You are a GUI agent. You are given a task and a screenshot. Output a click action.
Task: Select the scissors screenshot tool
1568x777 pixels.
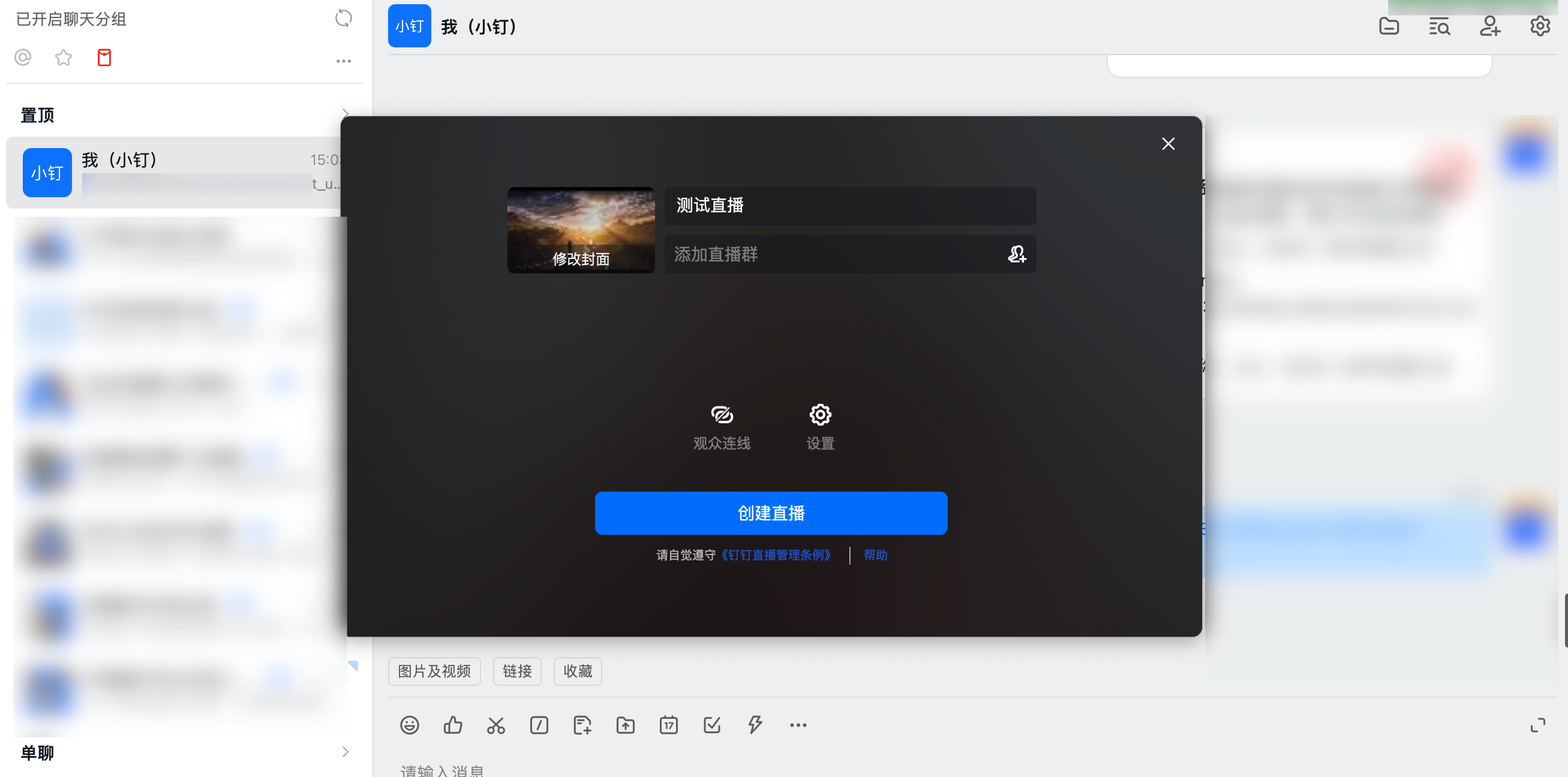(495, 725)
